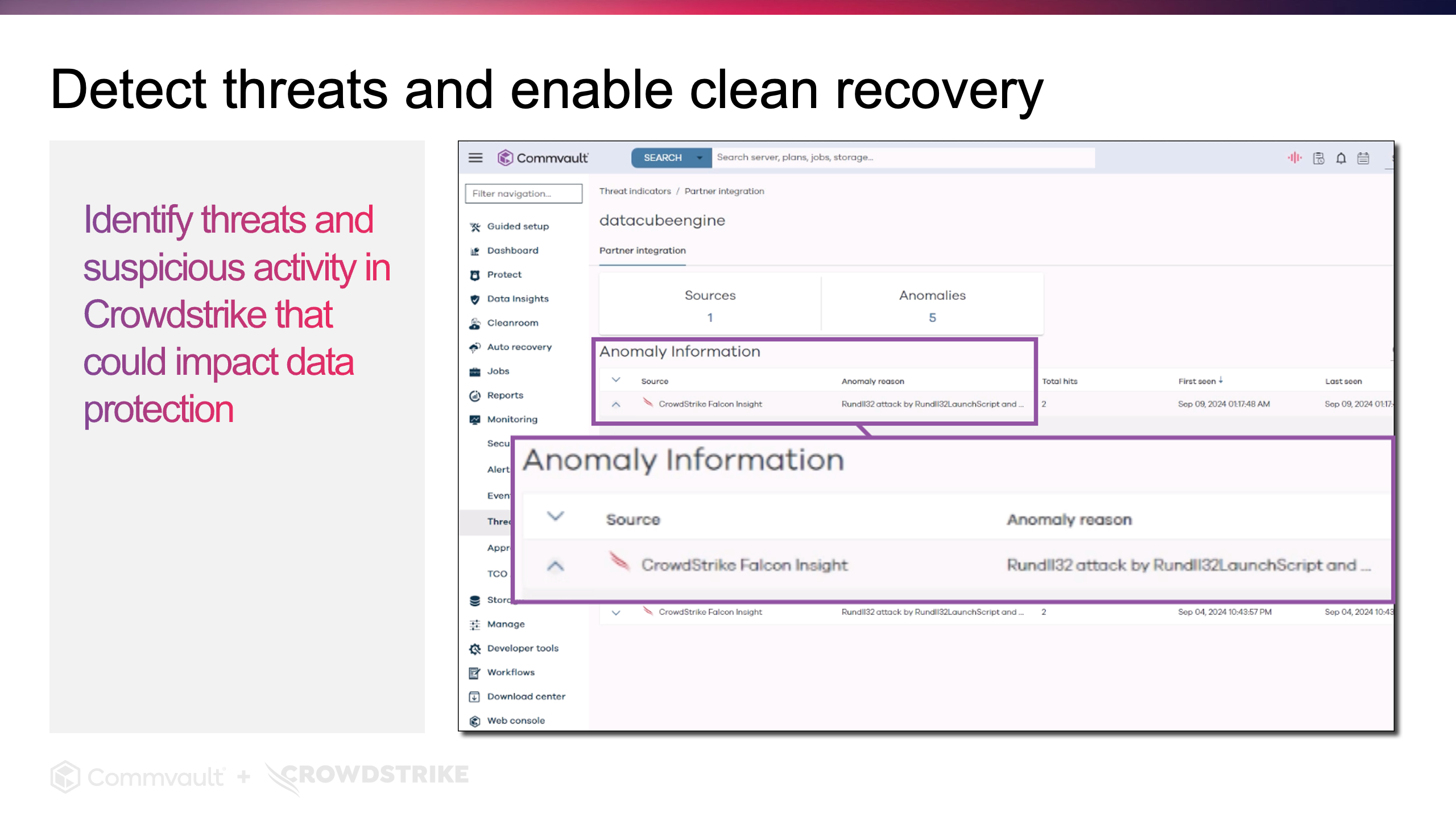Toggle the hamburger menu icon
This screenshot has height=819, width=1456.
coord(476,157)
